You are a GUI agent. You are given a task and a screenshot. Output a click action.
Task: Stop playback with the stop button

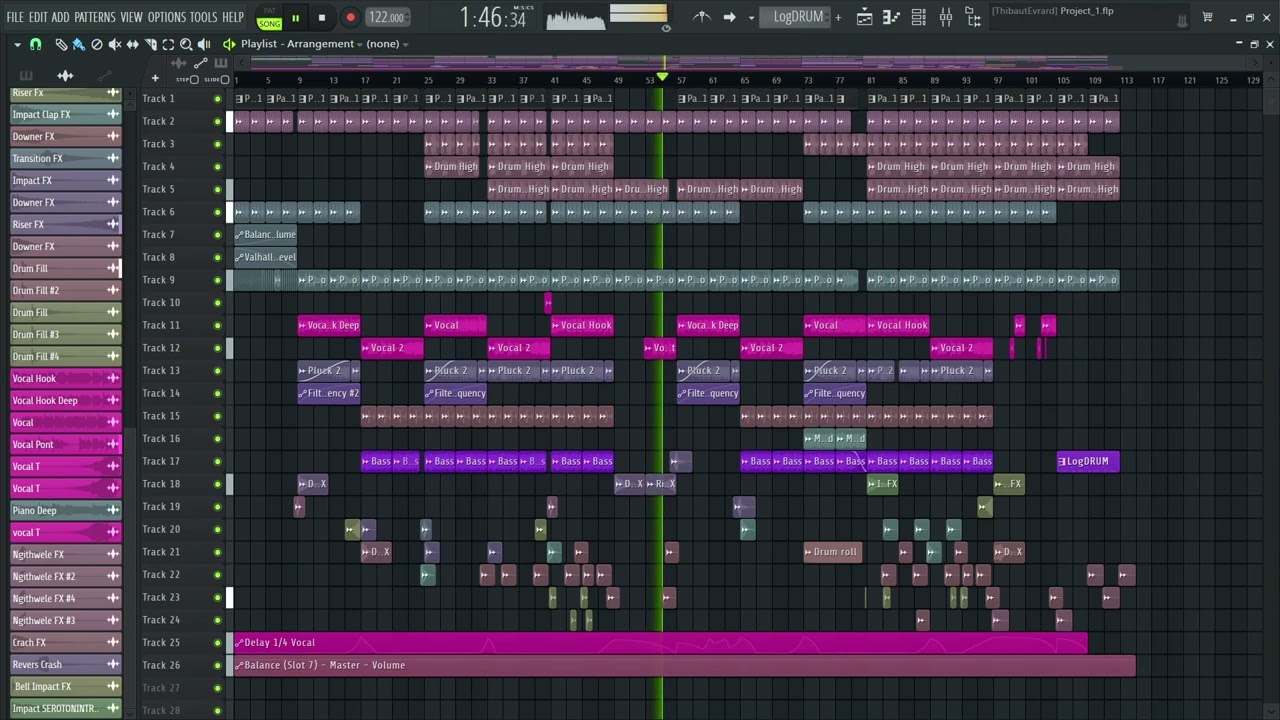click(x=322, y=17)
